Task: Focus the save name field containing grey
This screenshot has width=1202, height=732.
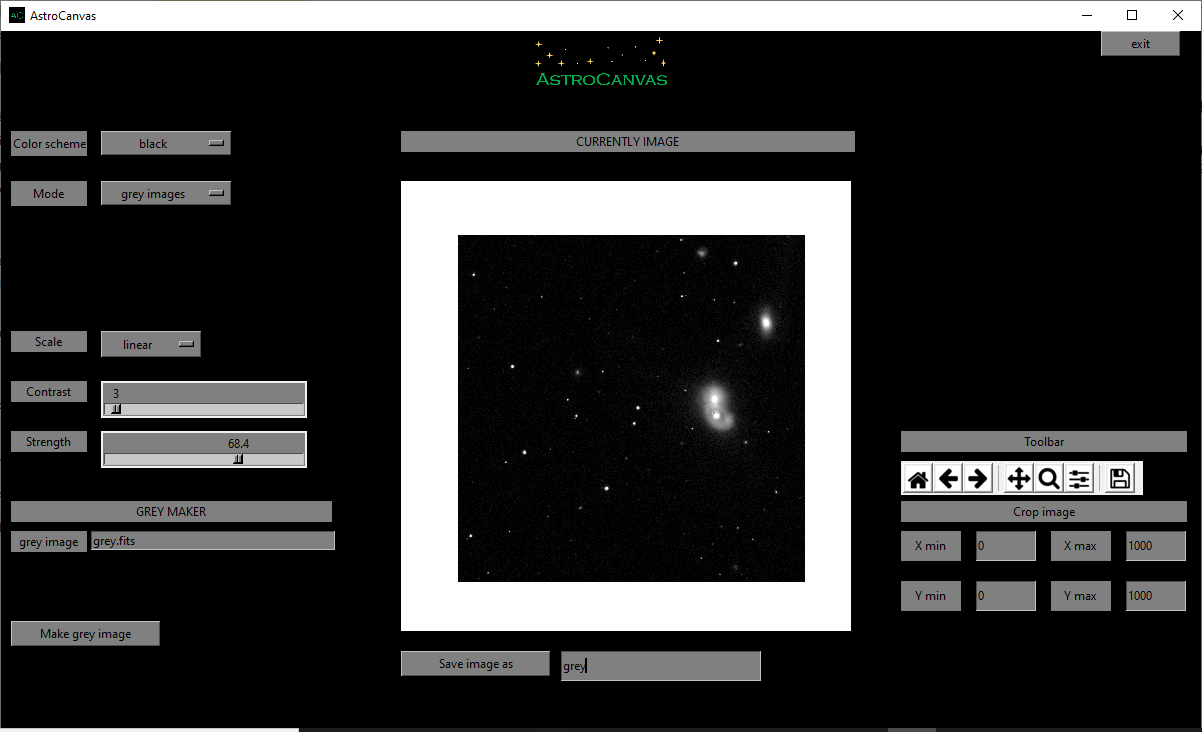Action: tap(661, 666)
